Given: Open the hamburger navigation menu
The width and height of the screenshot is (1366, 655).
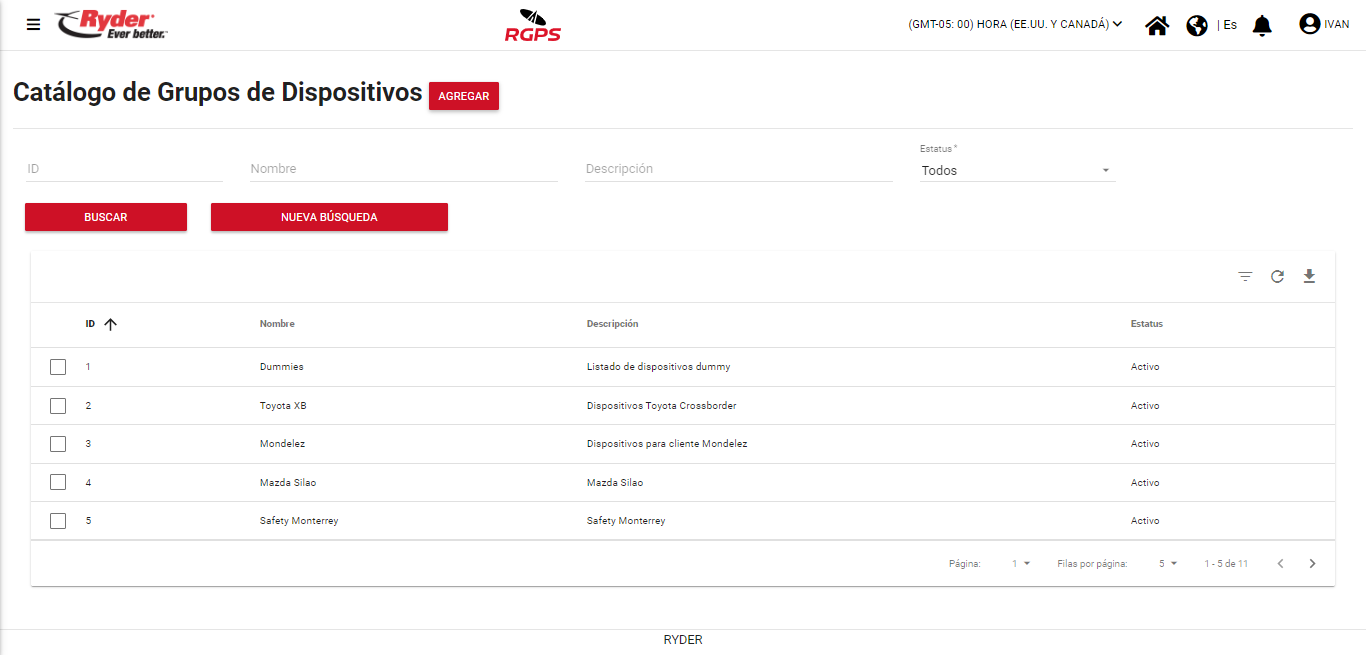Looking at the screenshot, I should tap(34, 25).
